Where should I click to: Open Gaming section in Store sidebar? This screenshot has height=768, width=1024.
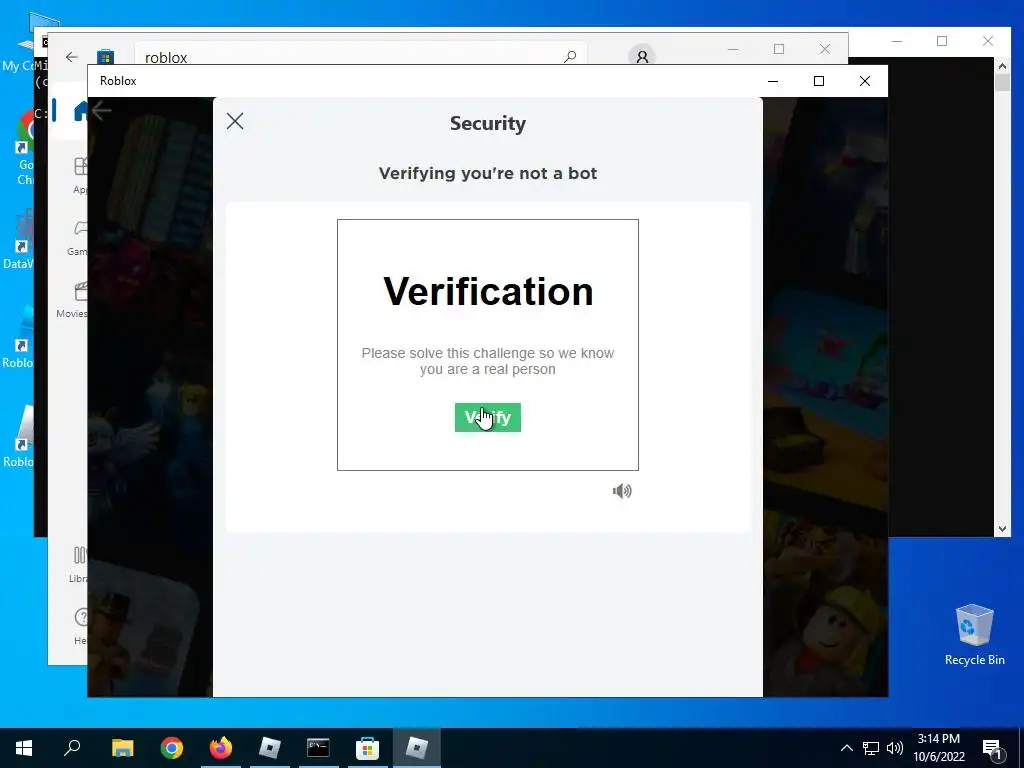click(78, 238)
